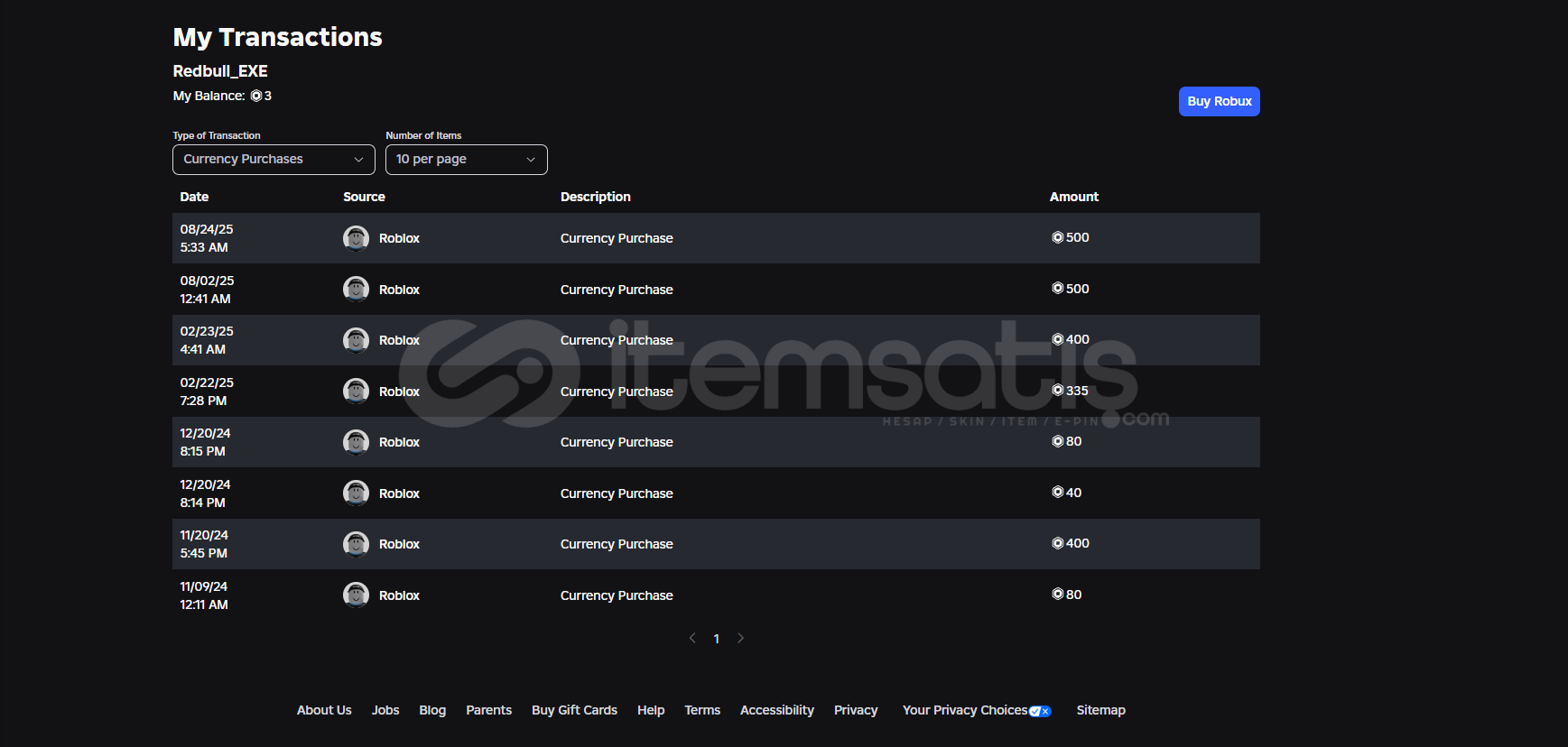Open the About Us footer link
The height and width of the screenshot is (747, 1568).
click(324, 710)
